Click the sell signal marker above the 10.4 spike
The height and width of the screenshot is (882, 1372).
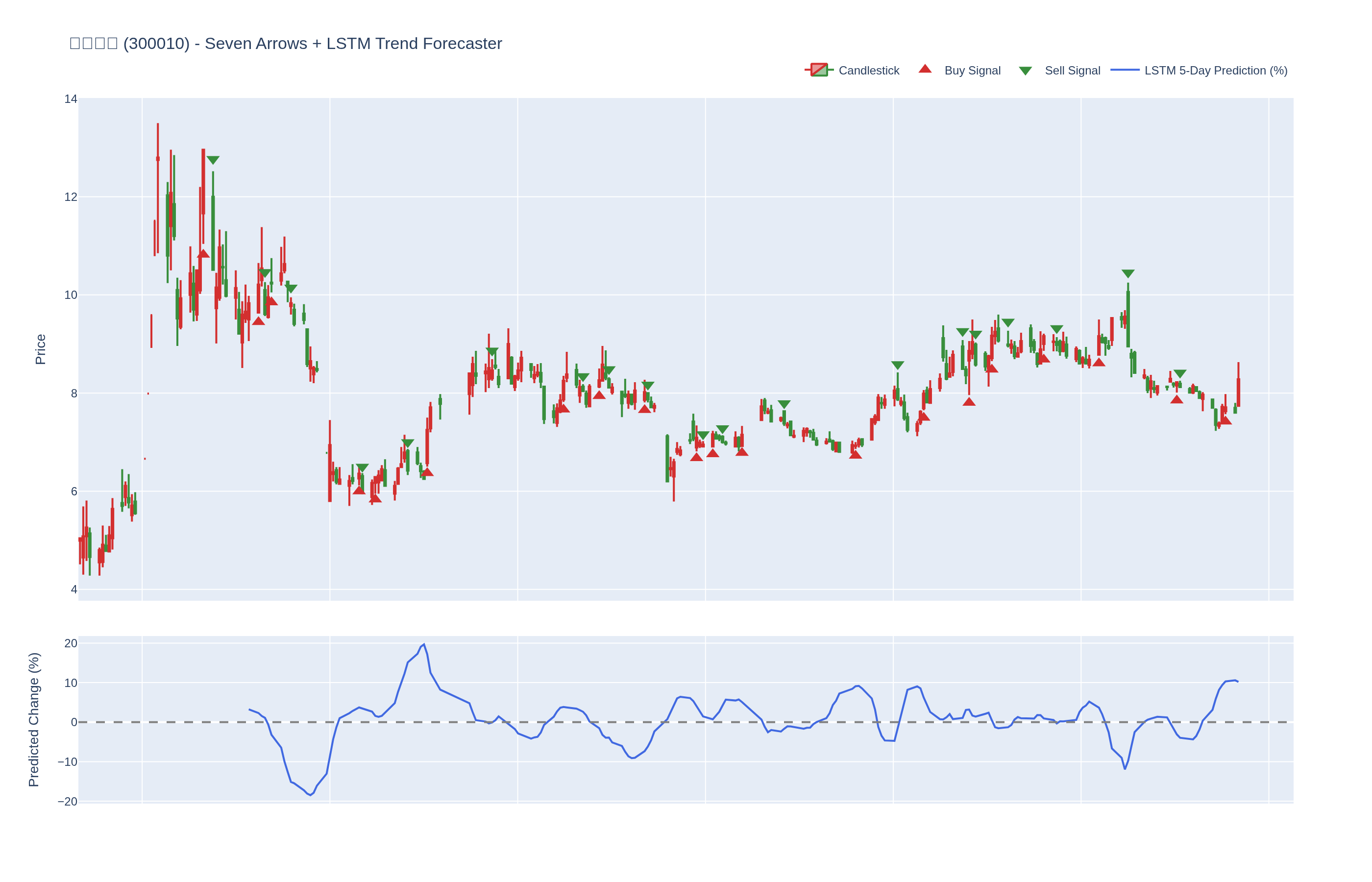[1127, 273]
